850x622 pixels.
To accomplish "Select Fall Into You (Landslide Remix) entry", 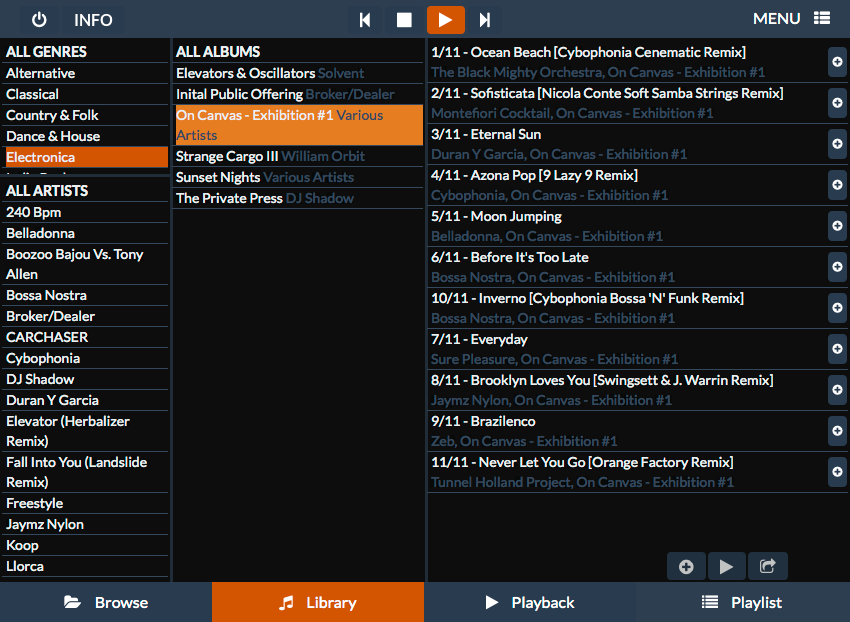I will tap(86, 472).
